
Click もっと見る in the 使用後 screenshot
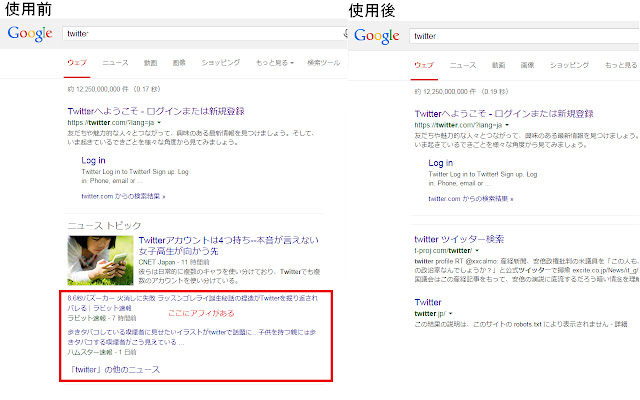pyautogui.click(x=621, y=65)
